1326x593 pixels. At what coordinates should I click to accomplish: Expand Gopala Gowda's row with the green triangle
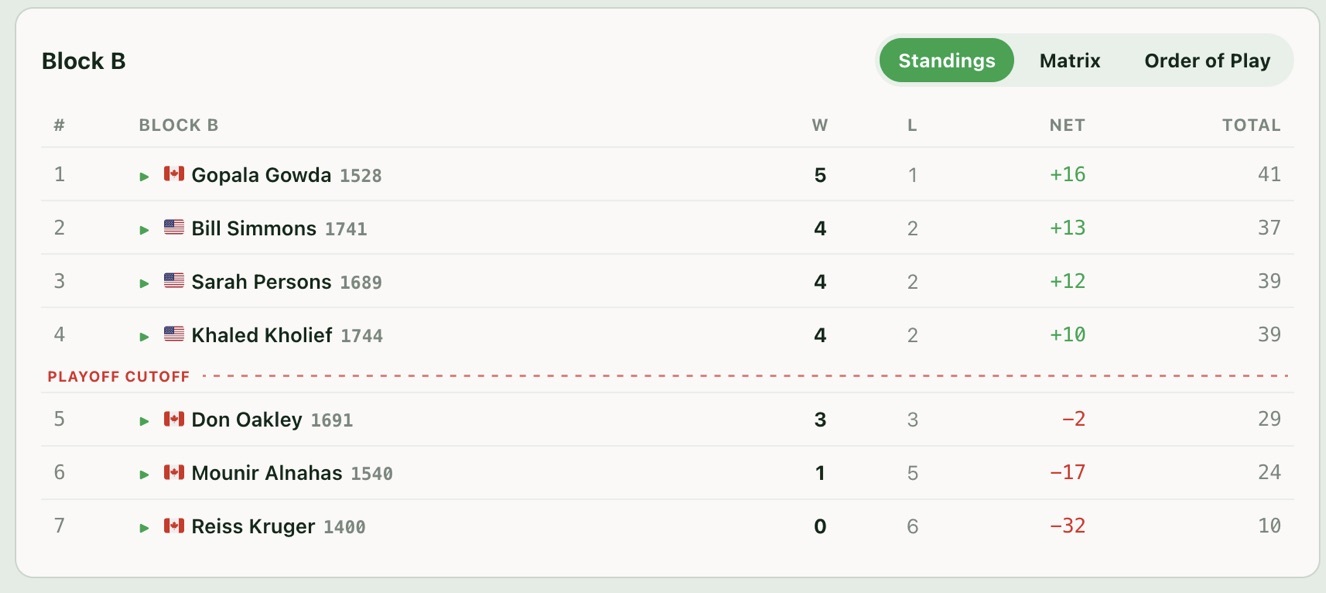[144, 176]
